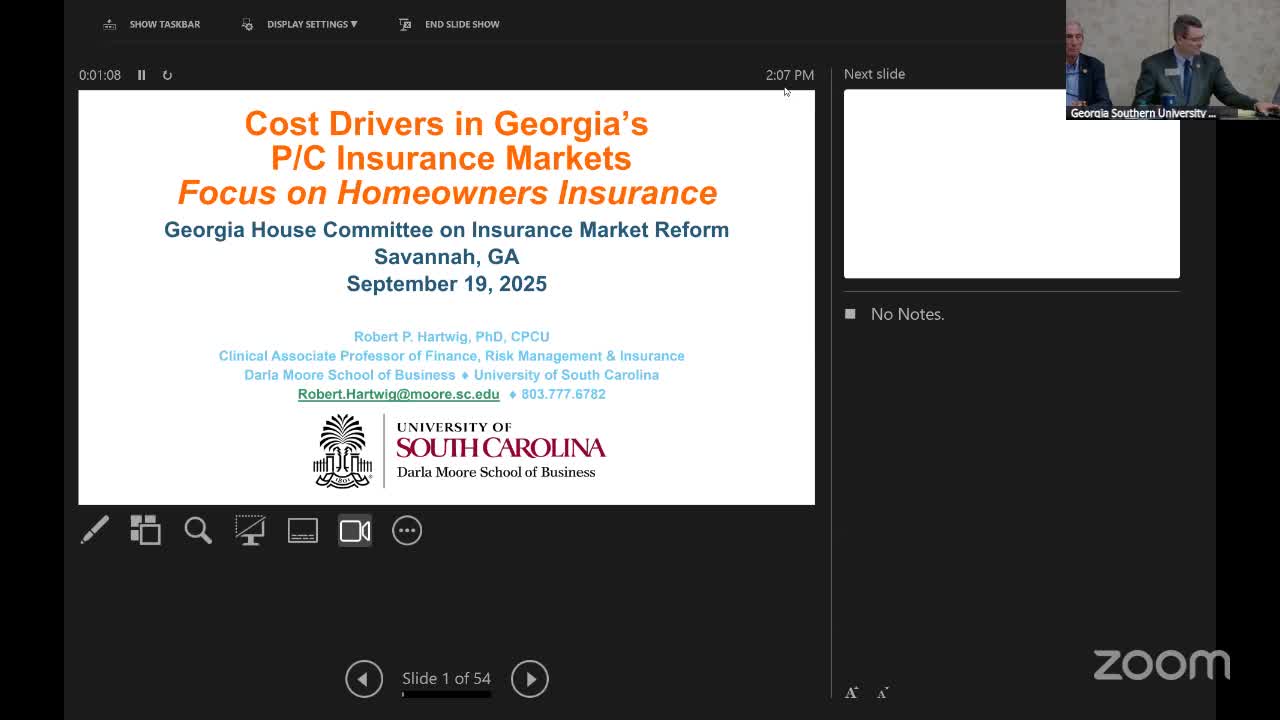Go to the previous slide arrow
Screen dimensions: 1280x720
coord(364,679)
